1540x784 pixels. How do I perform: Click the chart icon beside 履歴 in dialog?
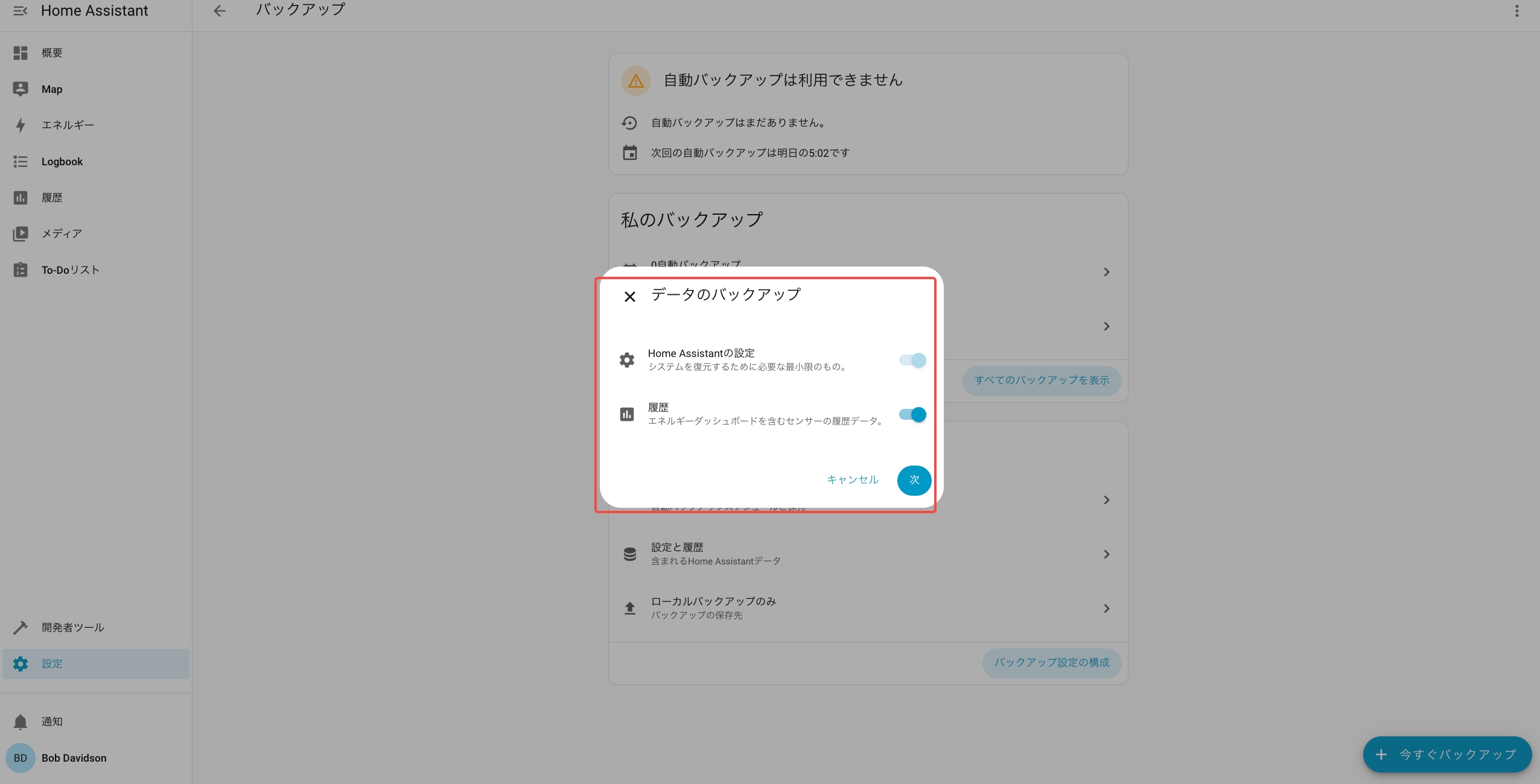[627, 414]
